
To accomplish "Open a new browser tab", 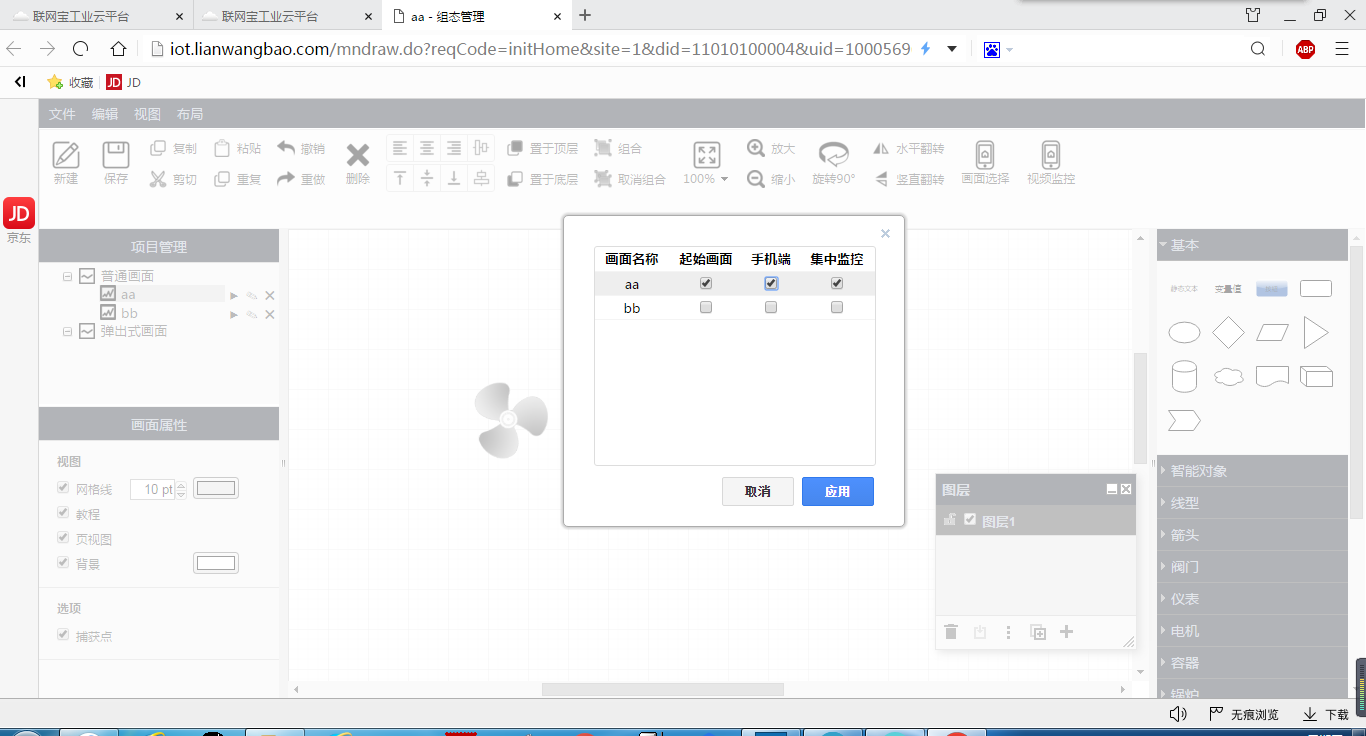I will [586, 15].
